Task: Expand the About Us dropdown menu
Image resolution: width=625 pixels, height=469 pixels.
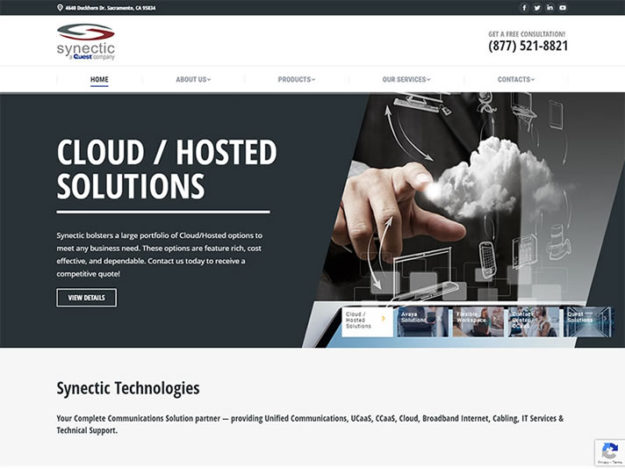Action: click(x=193, y=79)
